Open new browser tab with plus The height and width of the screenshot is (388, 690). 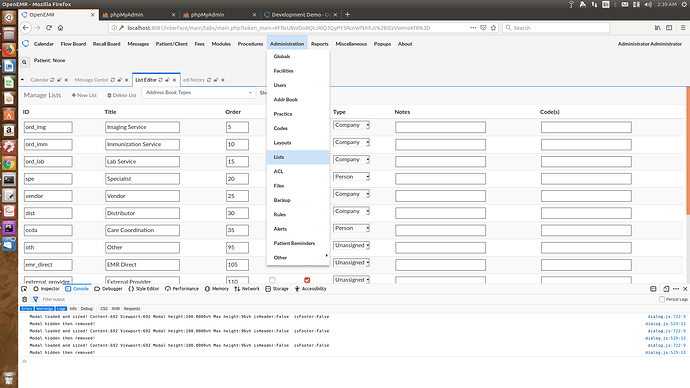347,15
